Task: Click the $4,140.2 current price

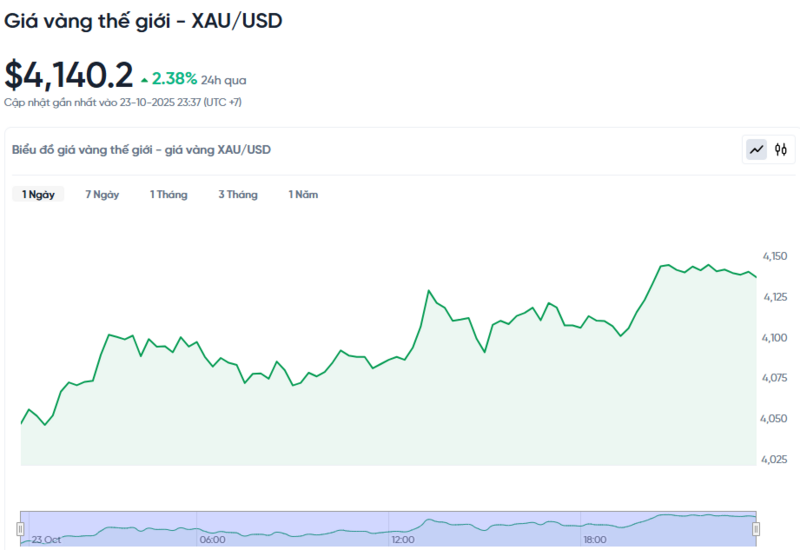Action: pos(69,75)
